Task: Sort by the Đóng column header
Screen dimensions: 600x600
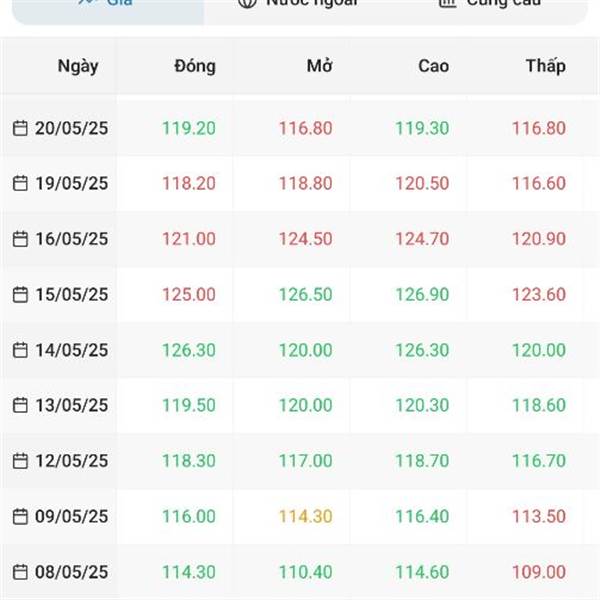Action: point(194,66)
